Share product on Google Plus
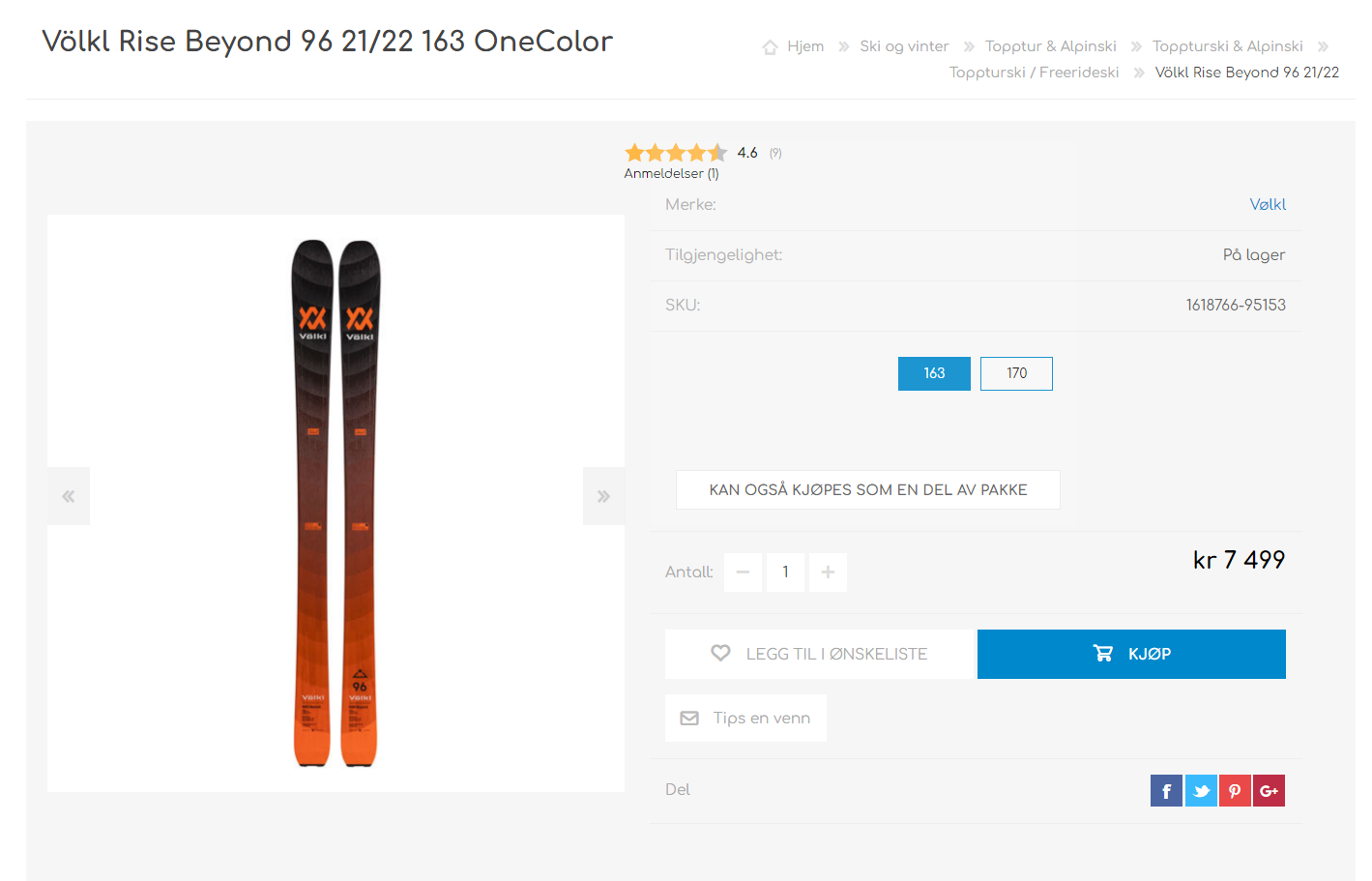The image size is (1372, 881). [1269, 791]
